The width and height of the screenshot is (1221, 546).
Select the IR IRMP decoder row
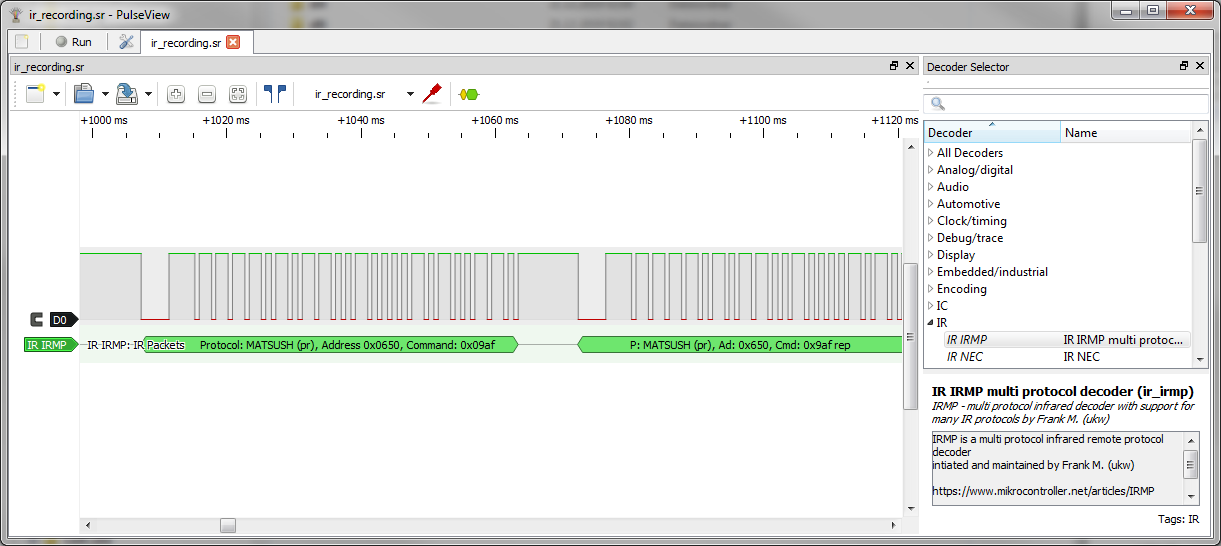pyautogui.click(x=1058, y=340)
